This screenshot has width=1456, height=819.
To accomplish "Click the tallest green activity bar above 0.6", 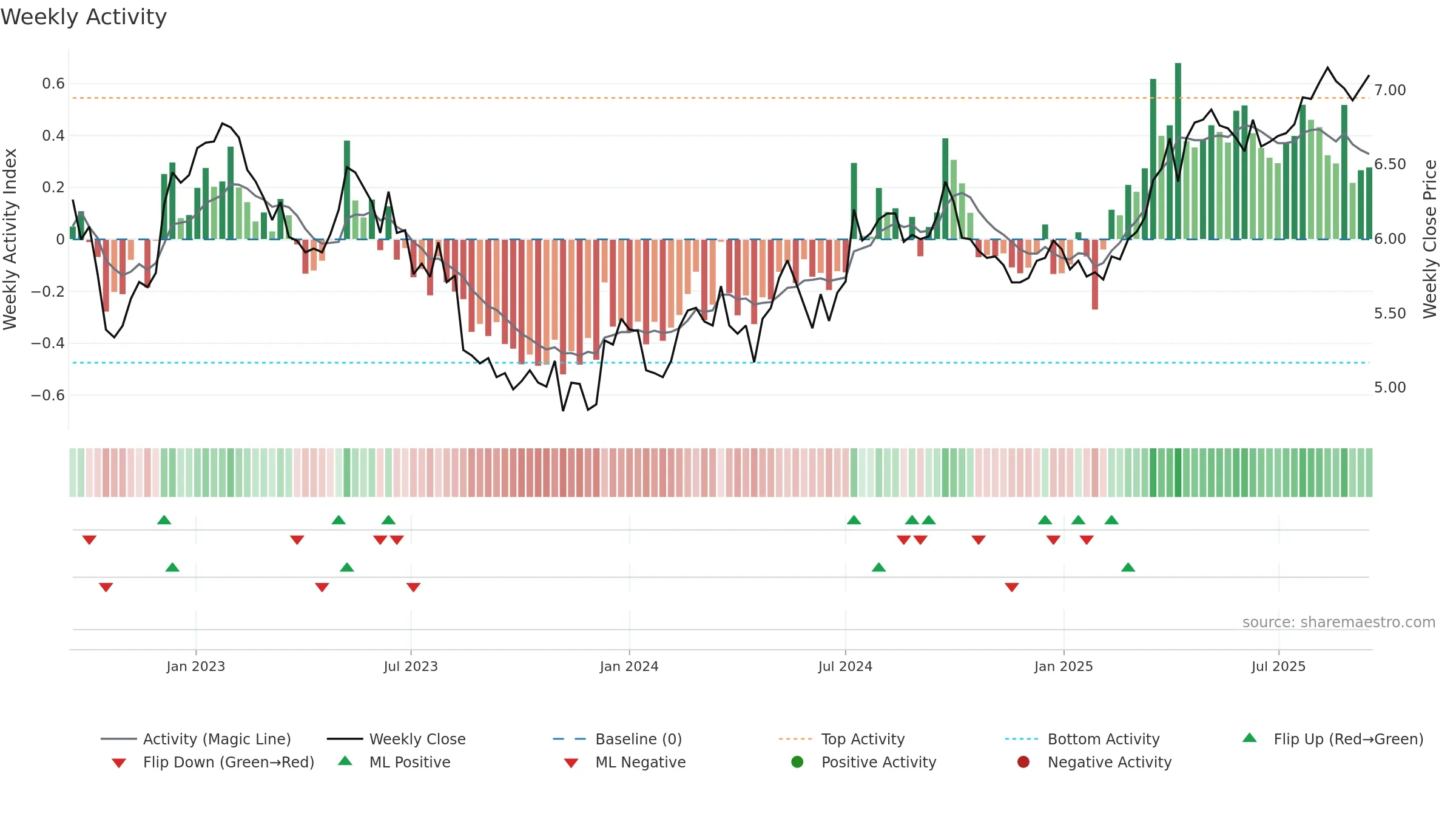I will point(1178,151).
